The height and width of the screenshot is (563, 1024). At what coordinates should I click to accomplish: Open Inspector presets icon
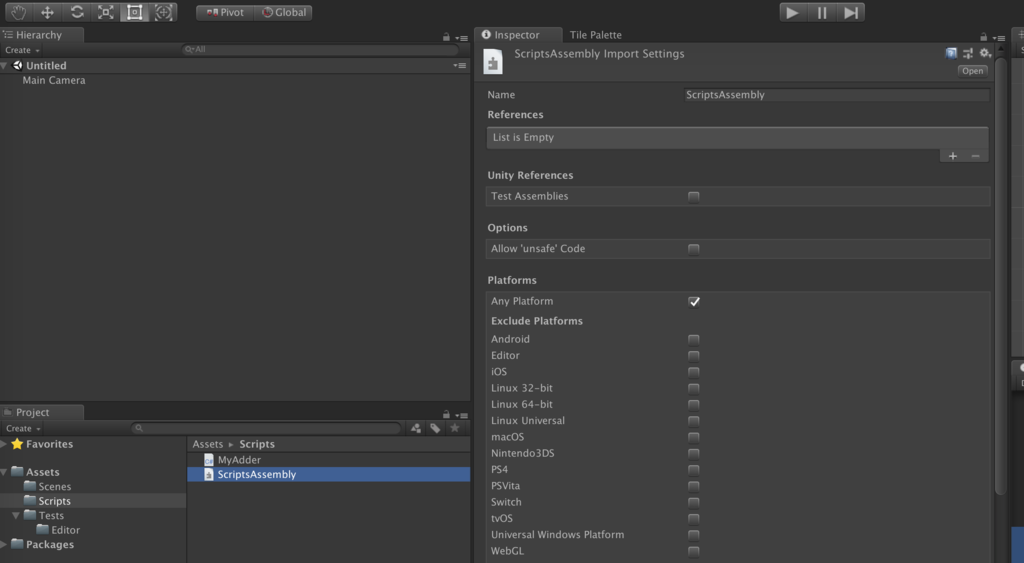tap(968, 53)
